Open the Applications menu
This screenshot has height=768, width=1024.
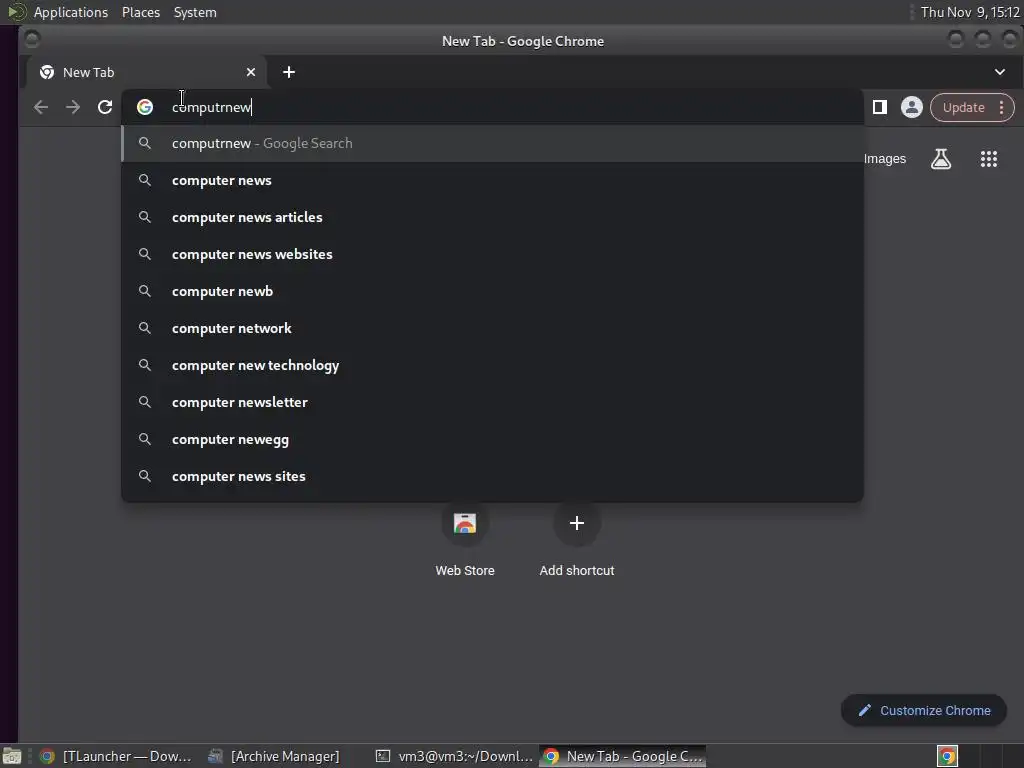pos(71,12)
